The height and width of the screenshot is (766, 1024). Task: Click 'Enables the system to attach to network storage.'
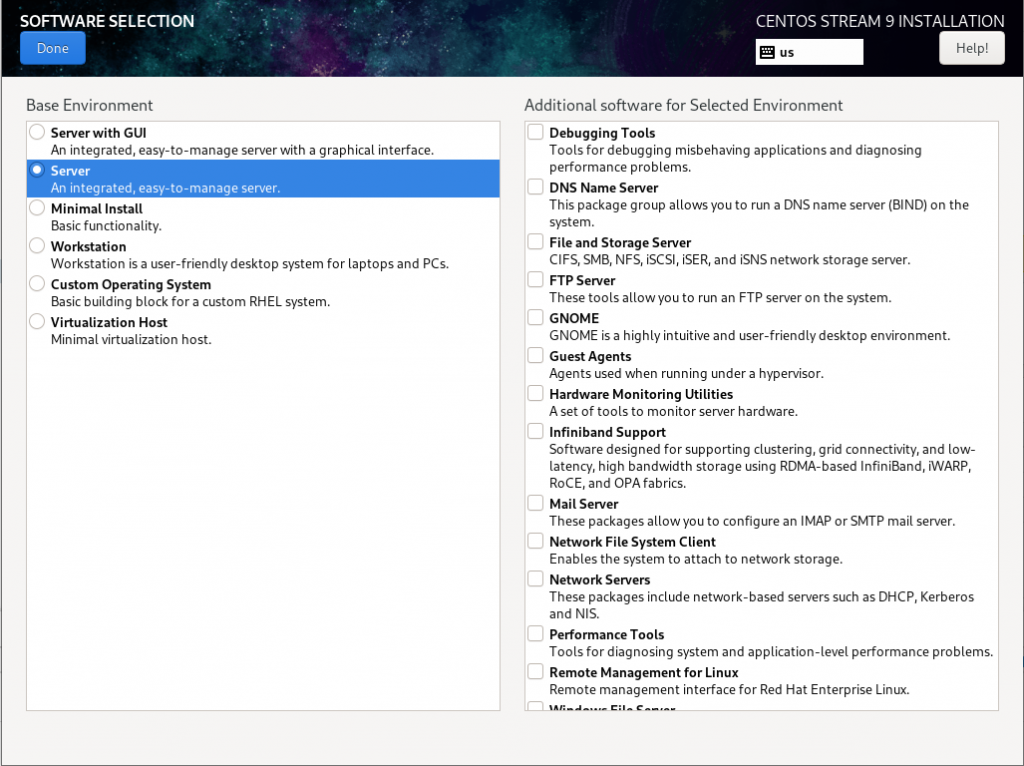[x=696, y=559]
